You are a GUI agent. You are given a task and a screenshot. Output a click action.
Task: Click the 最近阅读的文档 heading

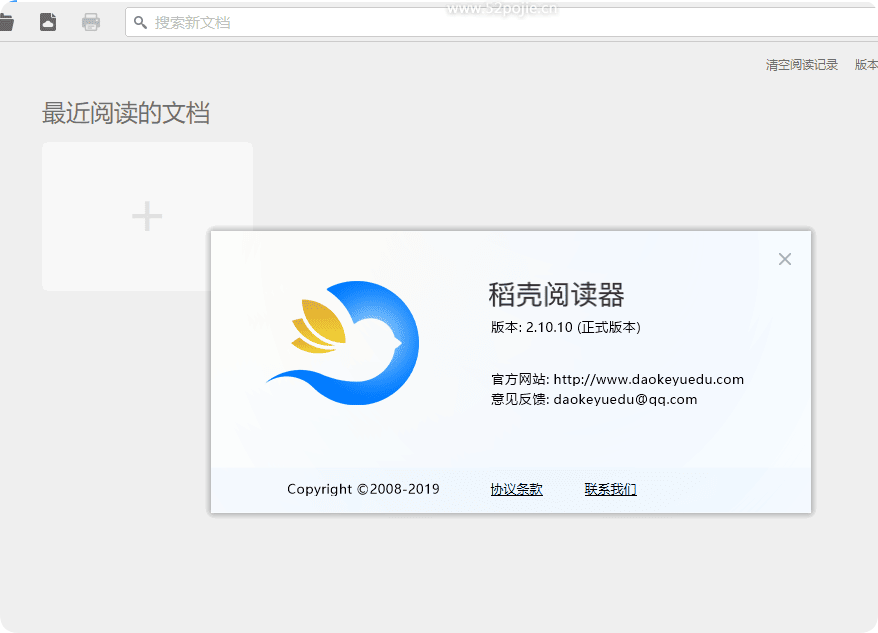[126, 113]
